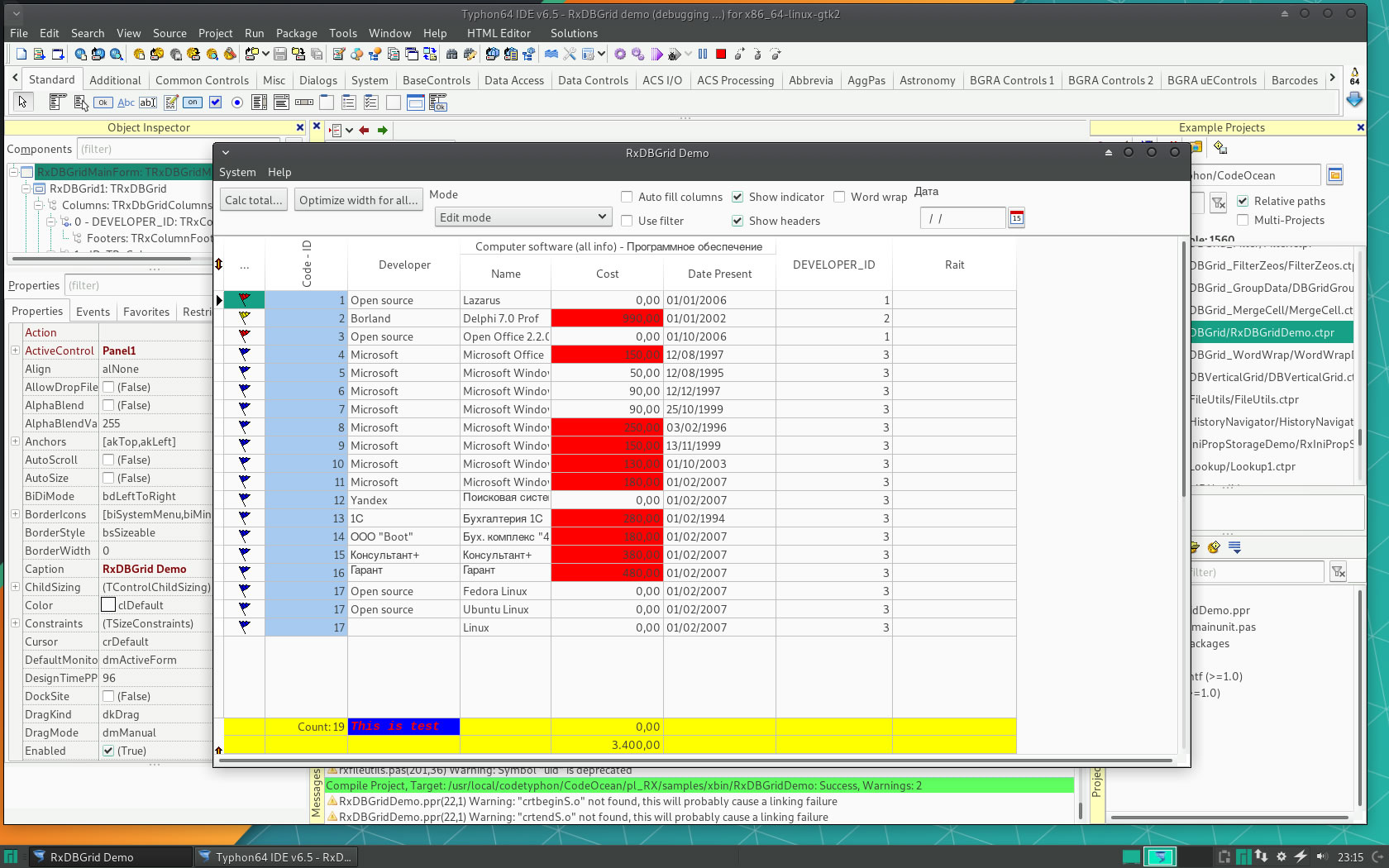Click the red Stop debugging icon
This screenshot has height=868, width=1389.
coord(721,54)
